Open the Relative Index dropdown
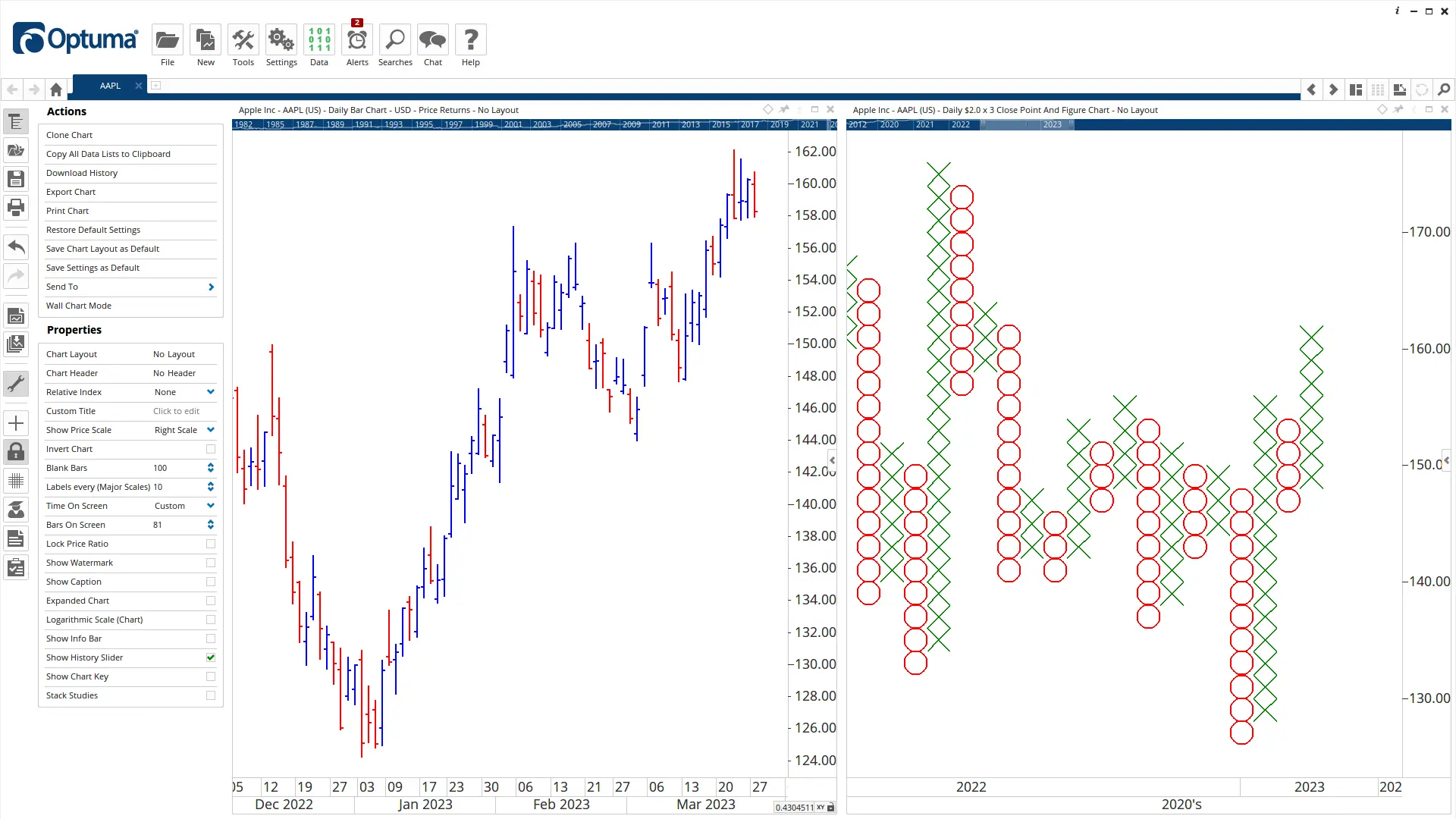The image size is (1456, 819). (211, 392)
